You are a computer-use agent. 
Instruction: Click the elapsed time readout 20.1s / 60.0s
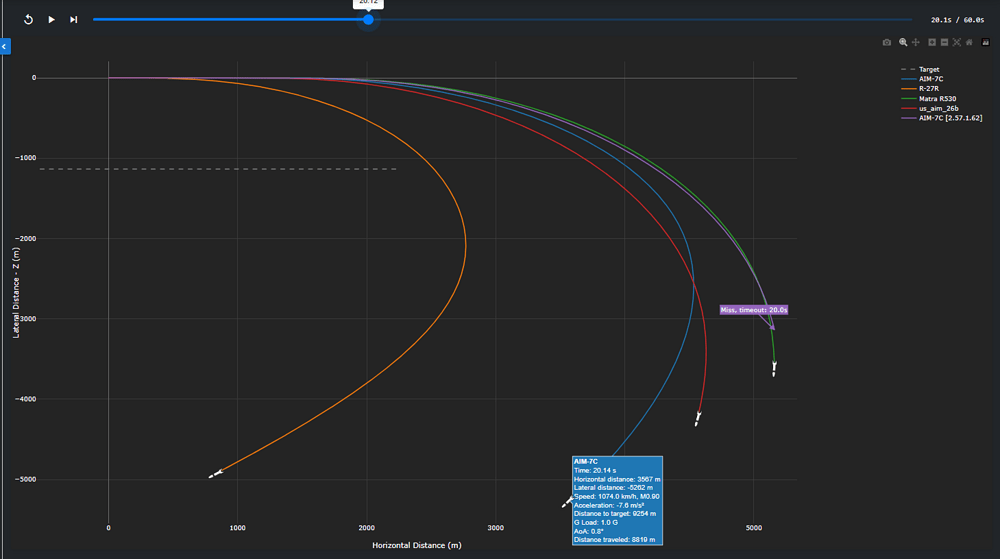click(957, 20)
